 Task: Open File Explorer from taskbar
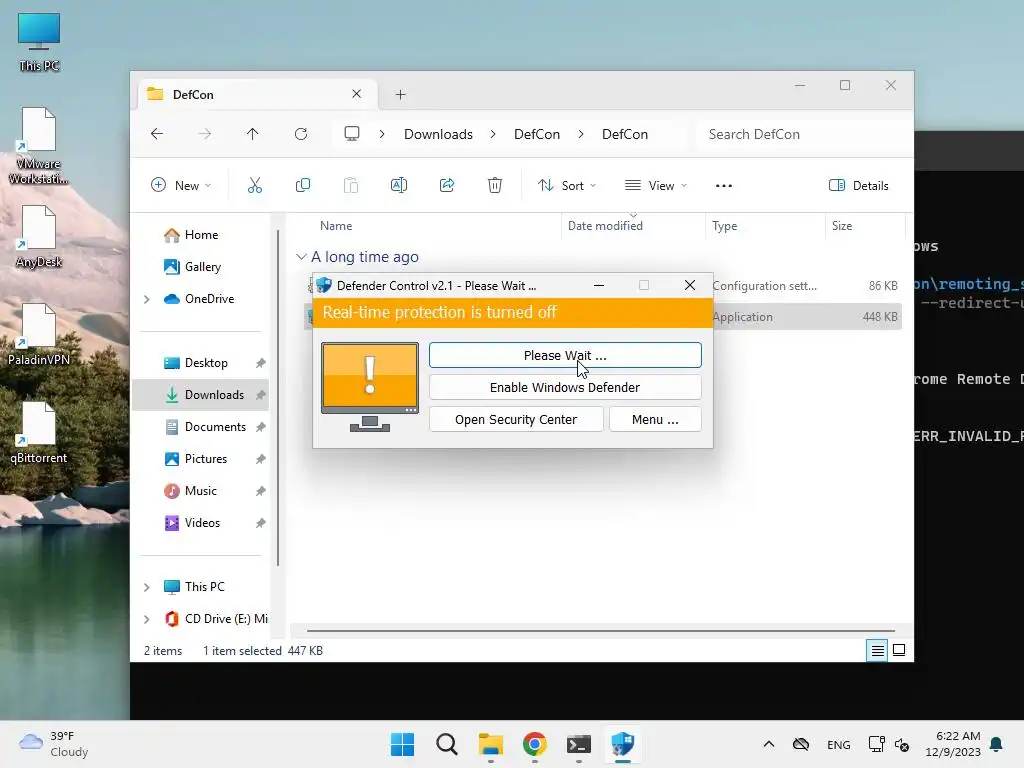pos(490,744)
